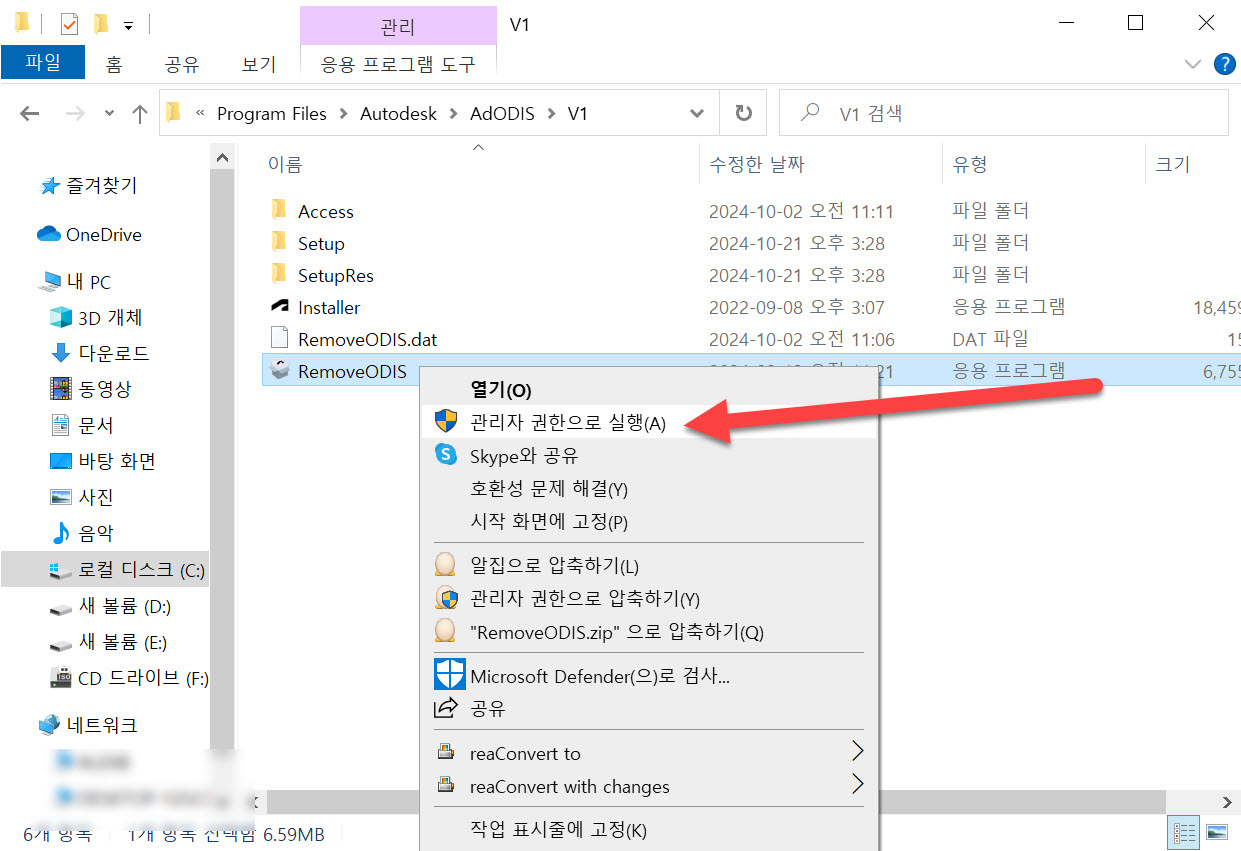Click Program Files in the breadcrumb
Viewport: 1241px width, 851px height.
click(x=272, y=114)
